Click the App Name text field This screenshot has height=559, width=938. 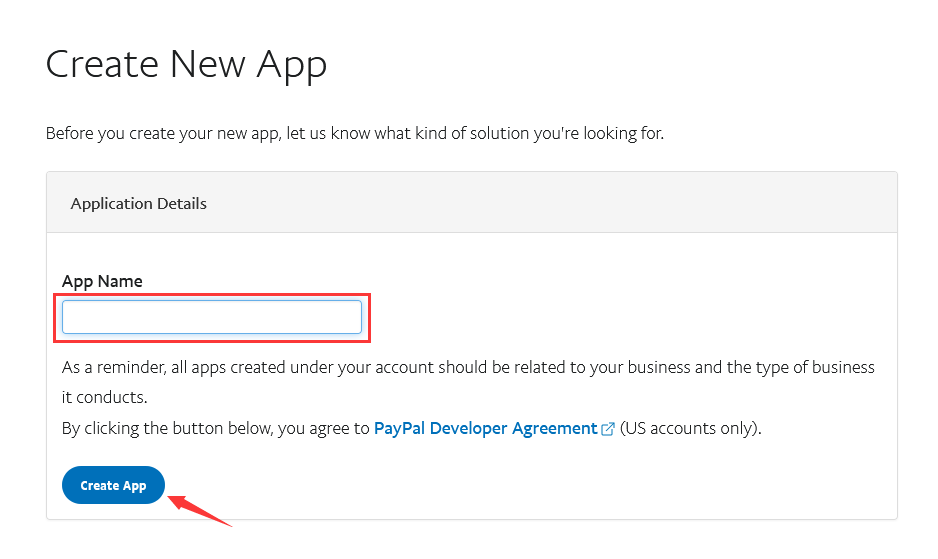(x=211, y=317)
